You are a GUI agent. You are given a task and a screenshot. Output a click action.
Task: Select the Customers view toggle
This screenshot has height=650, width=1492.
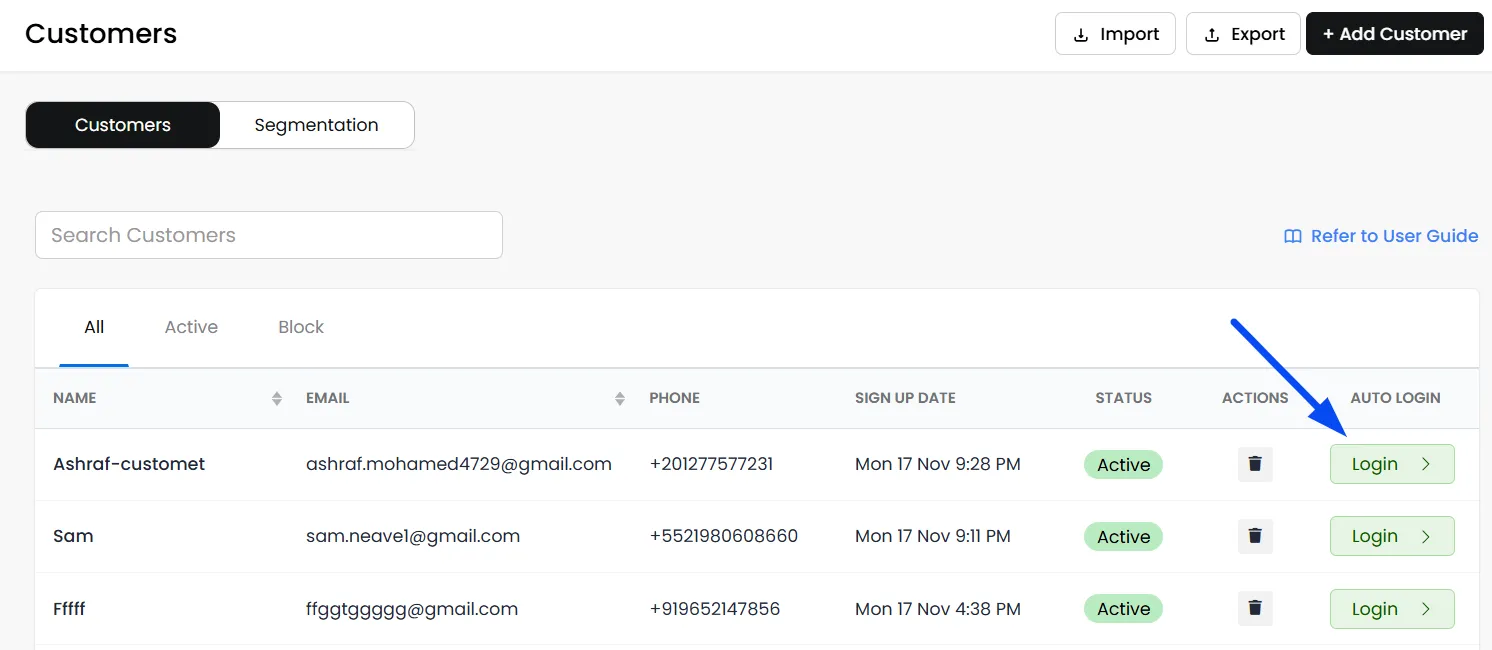click(x=123, y=125)
